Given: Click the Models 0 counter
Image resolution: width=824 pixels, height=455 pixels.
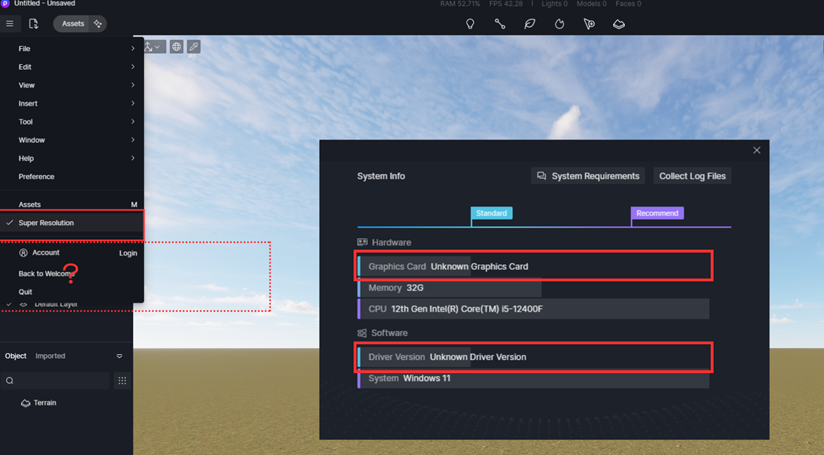Looking at the screenshot, I should 591,4.
